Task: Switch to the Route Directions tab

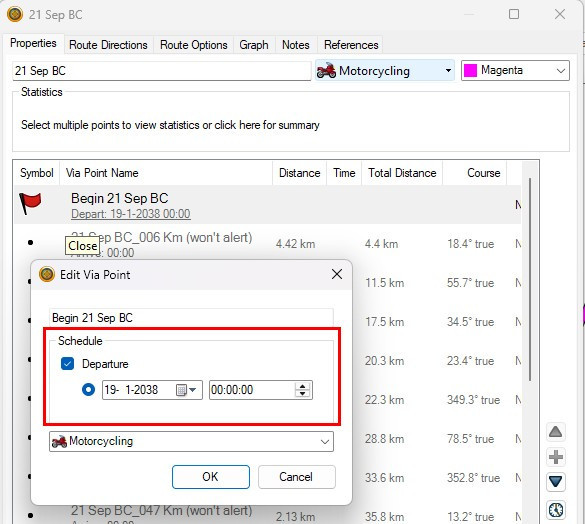Action: 108,45
